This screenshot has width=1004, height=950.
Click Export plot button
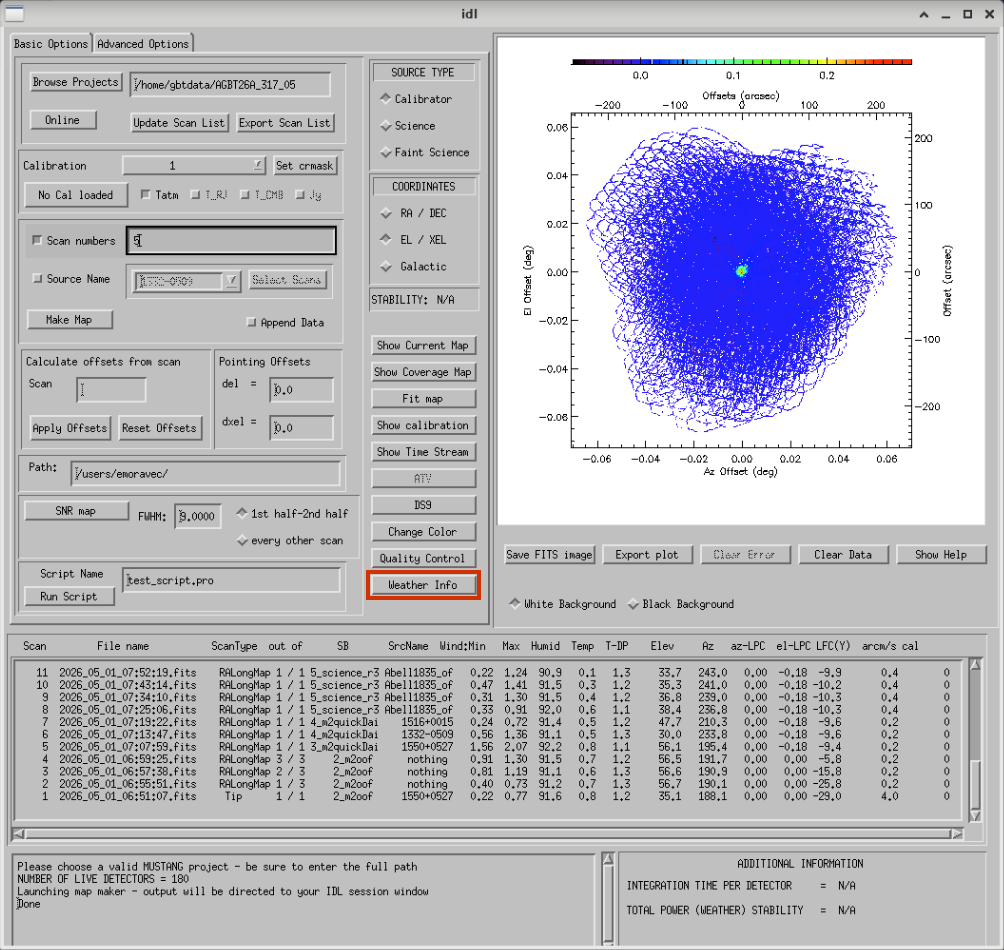pyautogui.click(x=647, y=554)
